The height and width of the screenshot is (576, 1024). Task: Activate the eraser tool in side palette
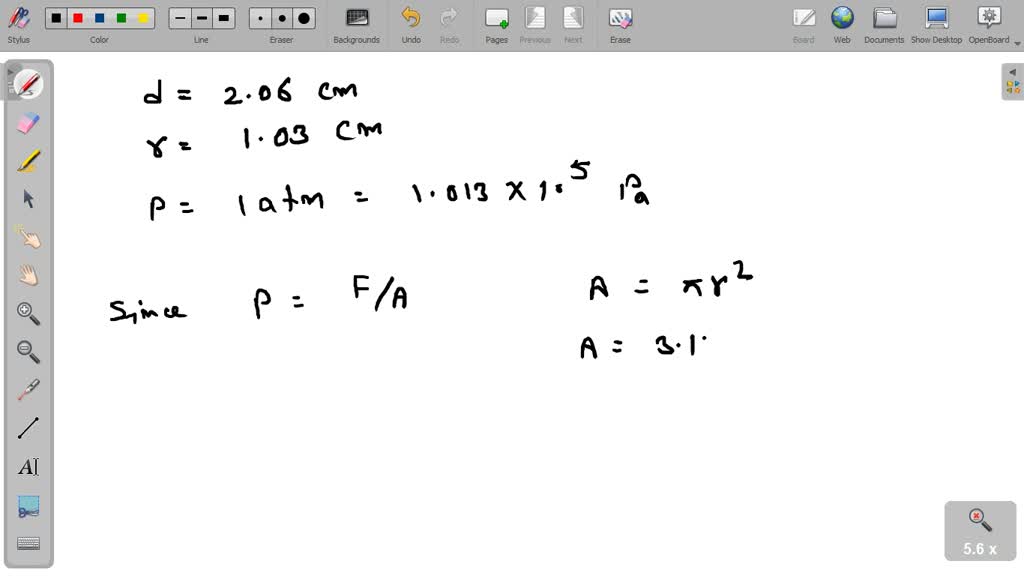click(28, 123)
